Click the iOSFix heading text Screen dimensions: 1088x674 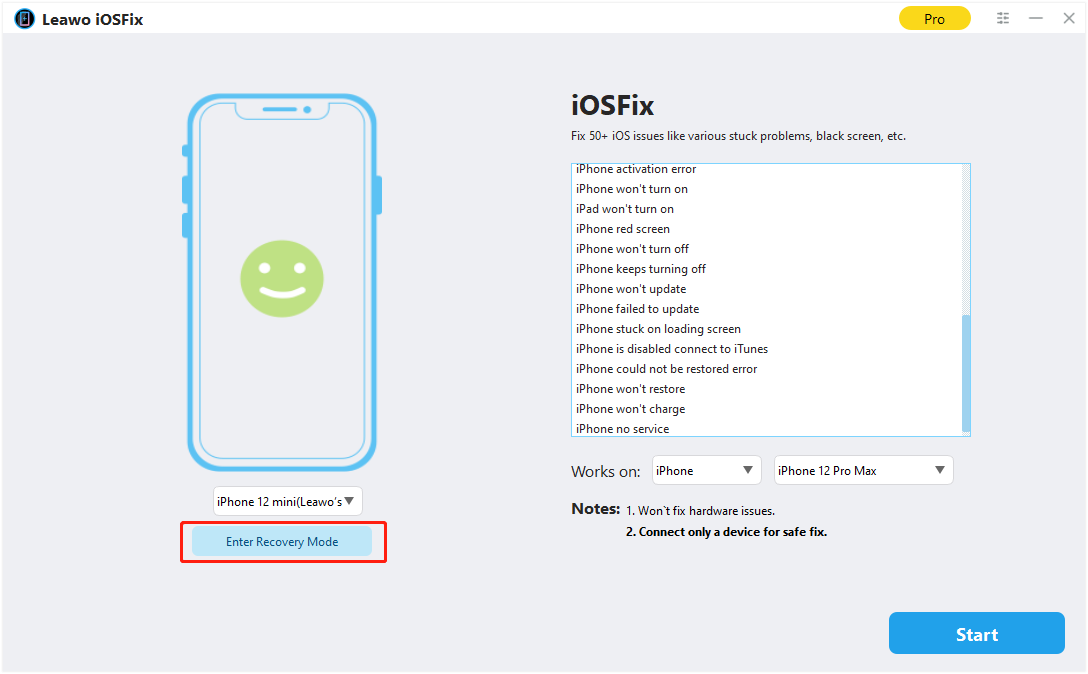(613, 106)
